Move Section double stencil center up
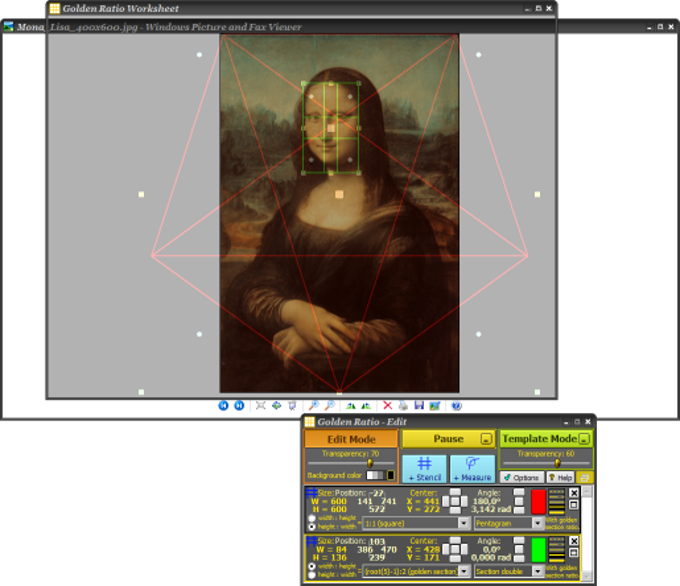Viewport: 680px width, 586px height. click(455, 541)
